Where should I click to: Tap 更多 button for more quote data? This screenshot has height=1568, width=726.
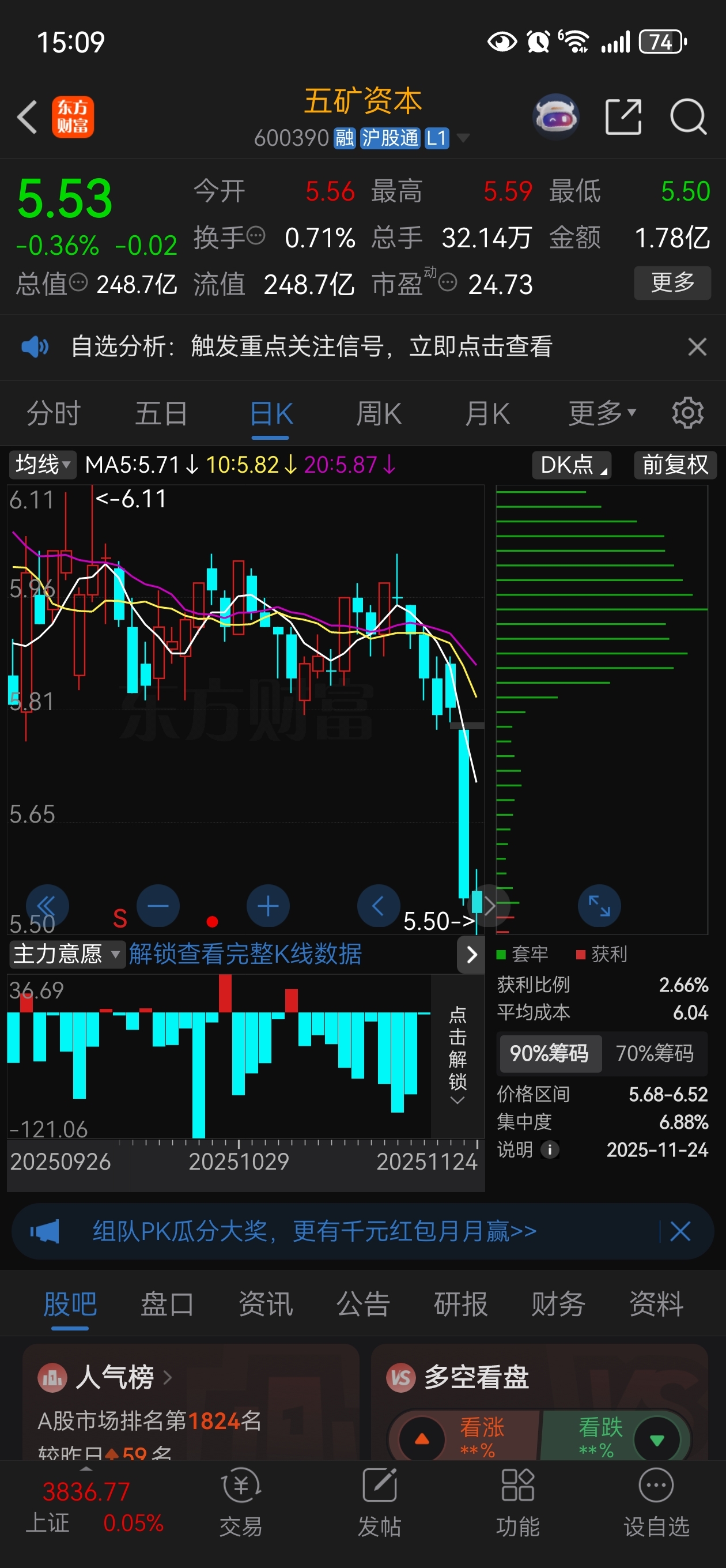(x=672, y=282)
